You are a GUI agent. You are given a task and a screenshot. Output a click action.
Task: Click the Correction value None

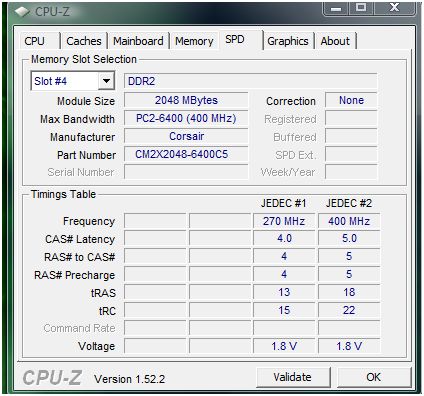(351, 100)
